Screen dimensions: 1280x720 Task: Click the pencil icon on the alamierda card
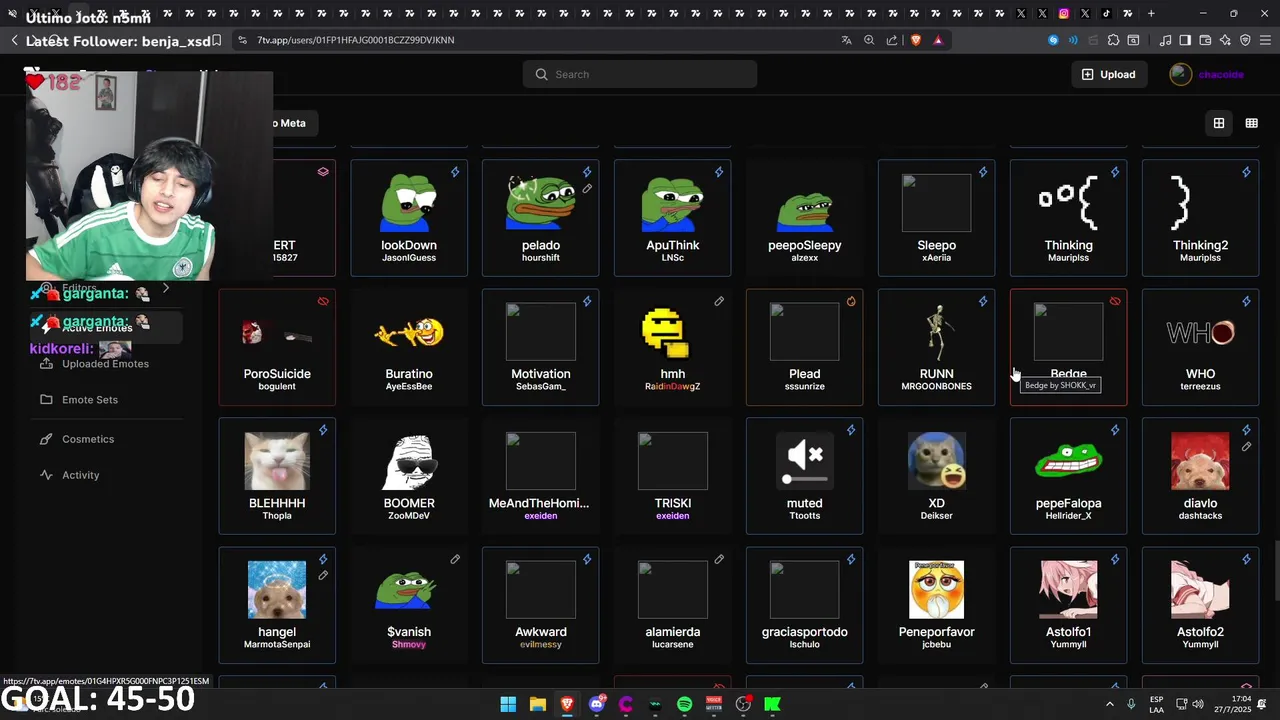tap(719, 559)
